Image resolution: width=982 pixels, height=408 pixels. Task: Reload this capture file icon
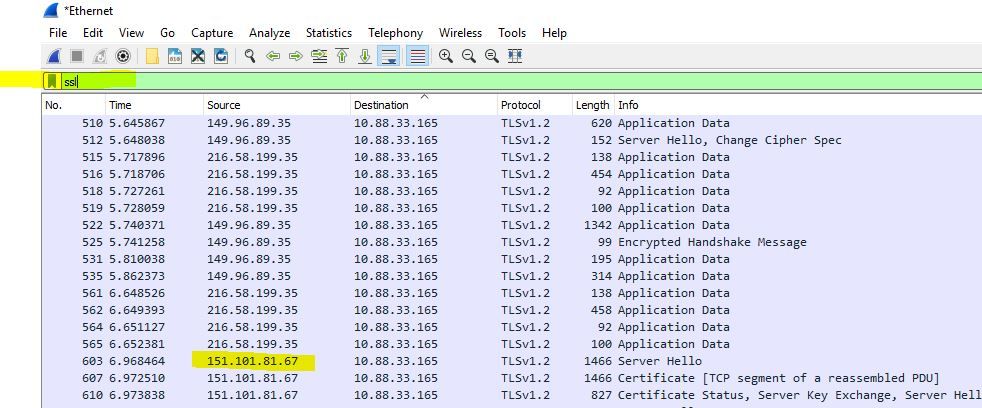pos(220,56)
